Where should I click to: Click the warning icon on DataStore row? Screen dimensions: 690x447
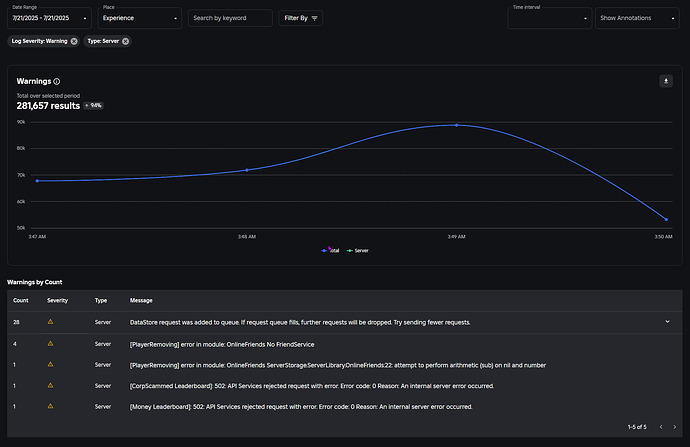tap(50, 322)
